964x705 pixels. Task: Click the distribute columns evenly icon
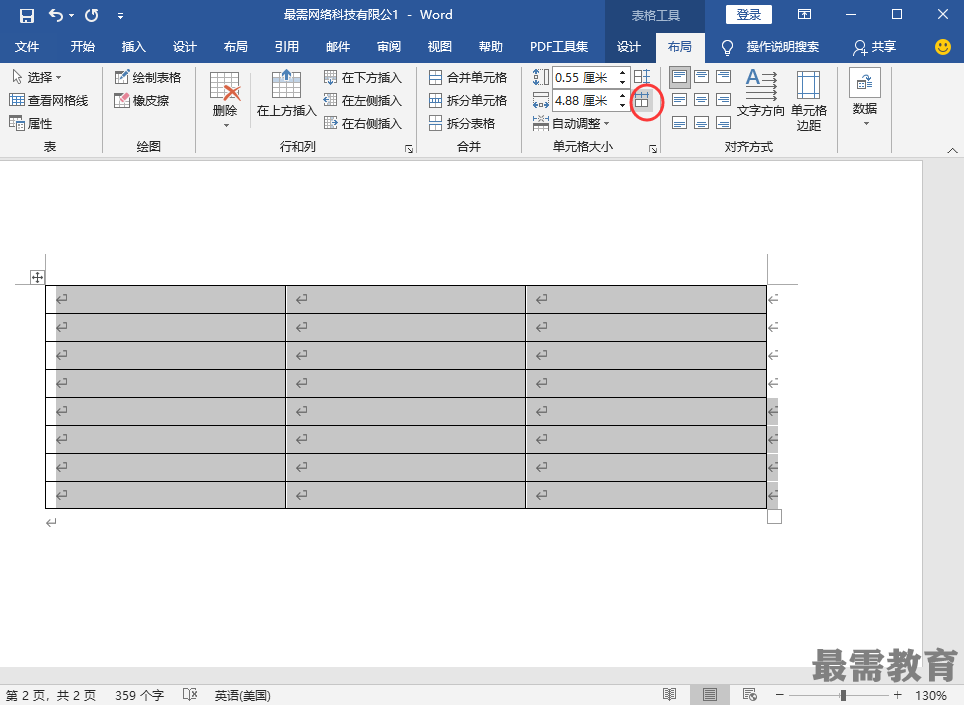[642, 100]
